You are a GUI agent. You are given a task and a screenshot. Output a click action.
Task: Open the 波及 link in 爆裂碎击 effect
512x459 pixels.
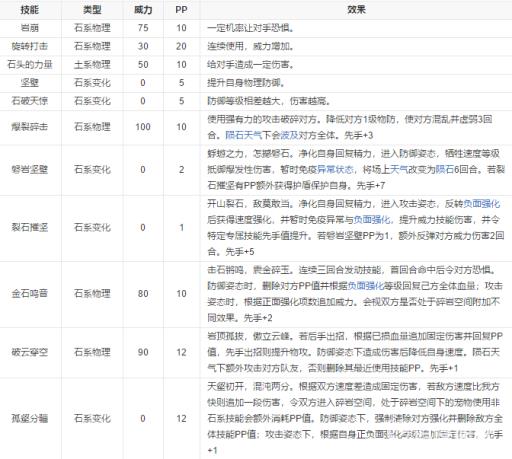[289, 135]
